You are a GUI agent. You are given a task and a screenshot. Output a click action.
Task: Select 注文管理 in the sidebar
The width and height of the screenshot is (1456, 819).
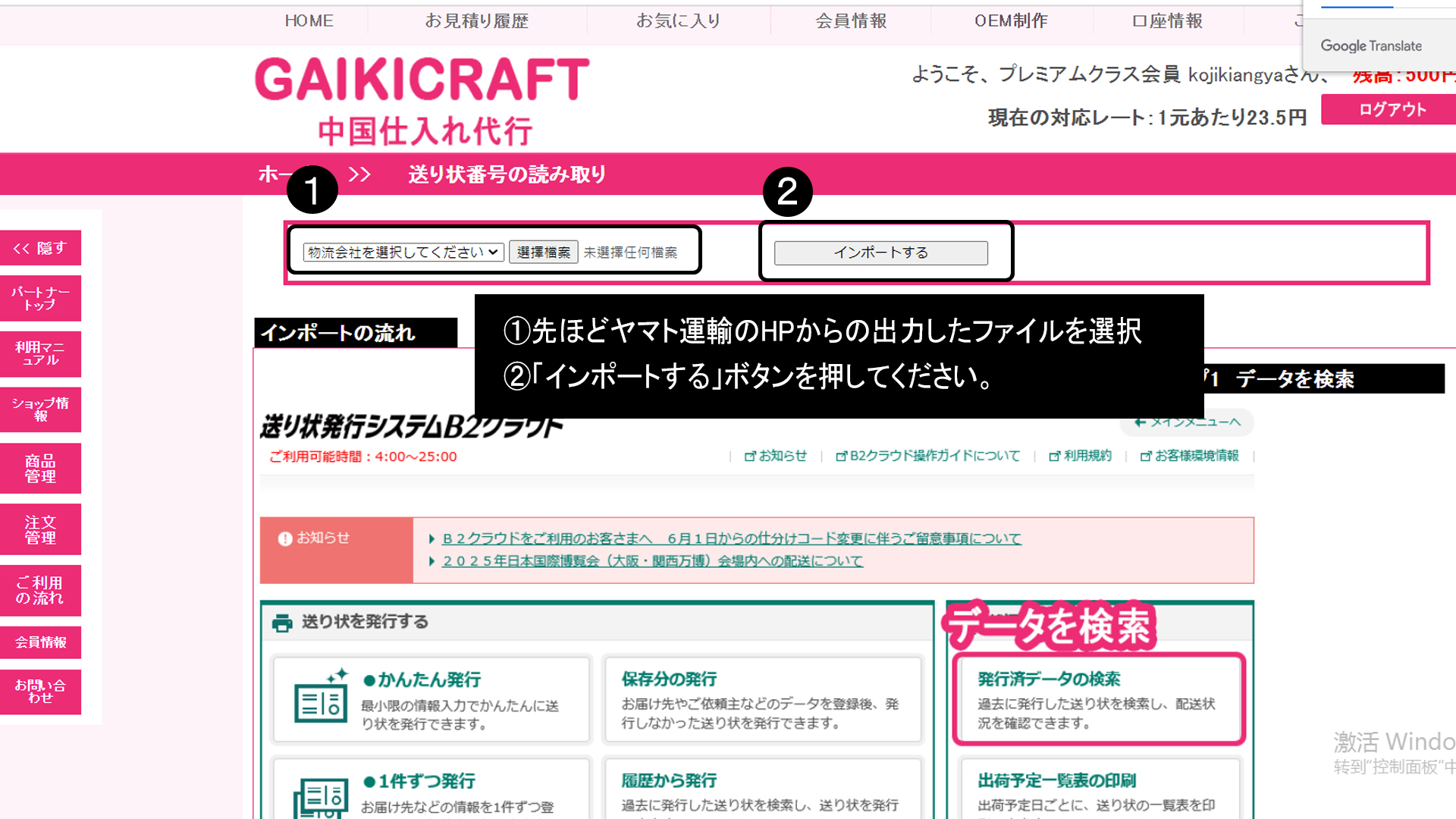pyautogui.click(x=41, y=530)
